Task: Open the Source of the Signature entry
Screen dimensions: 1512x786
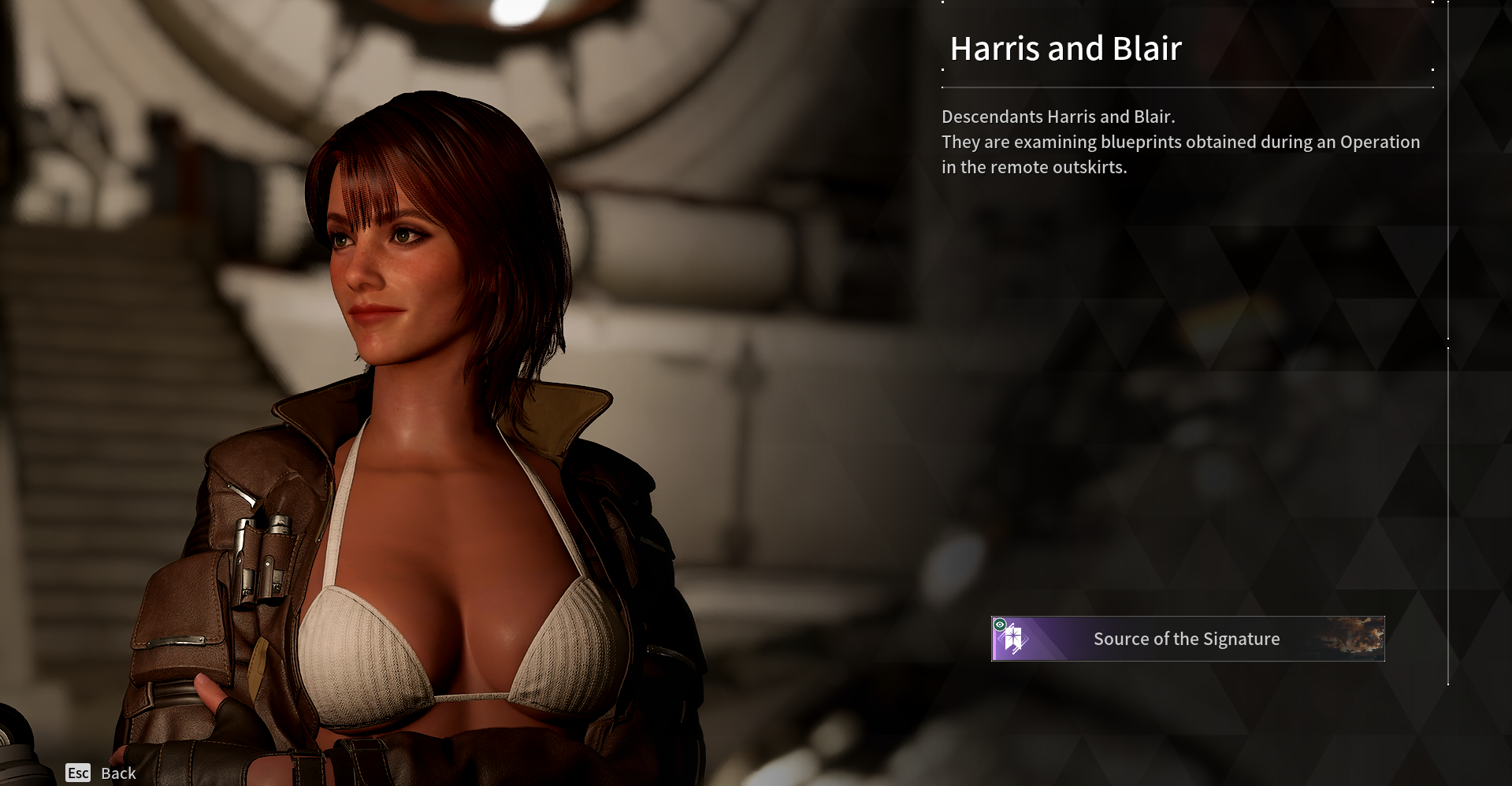Action: (1187, 639)
